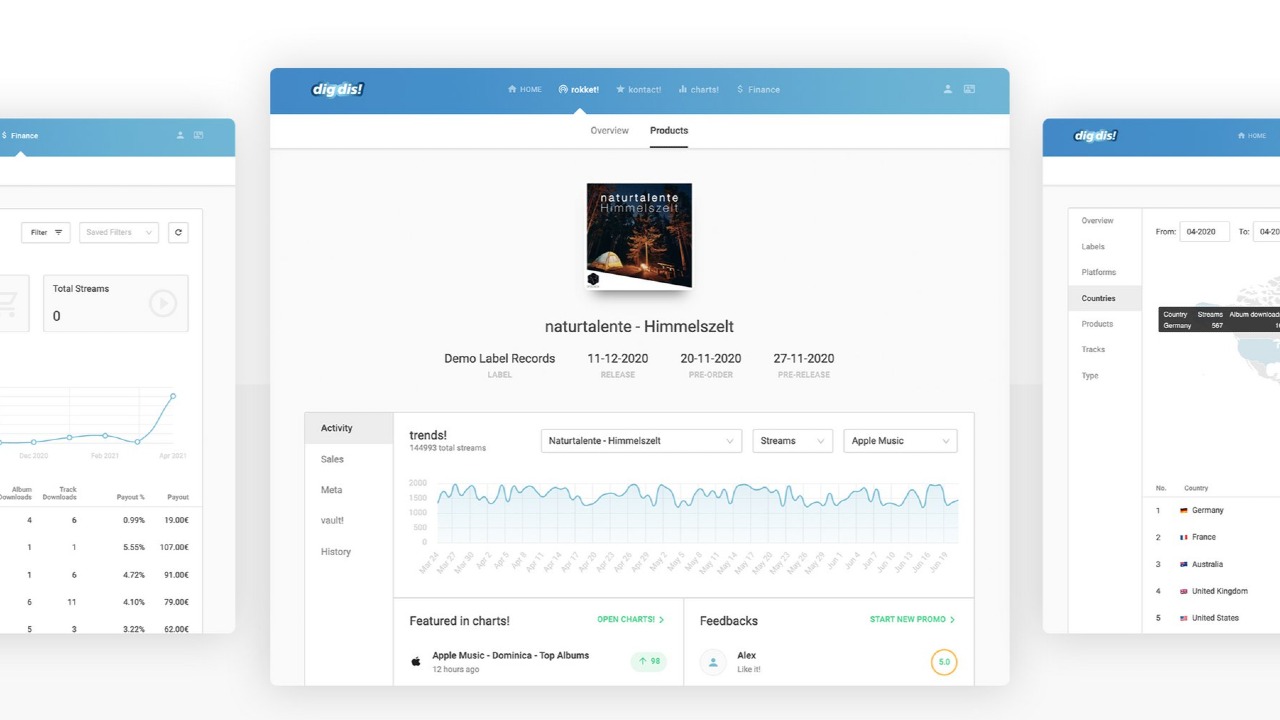Expand the Naturtalente - Himmelszelt dropdown
This screenshot has width=1280, height=720.
point(641,441)
